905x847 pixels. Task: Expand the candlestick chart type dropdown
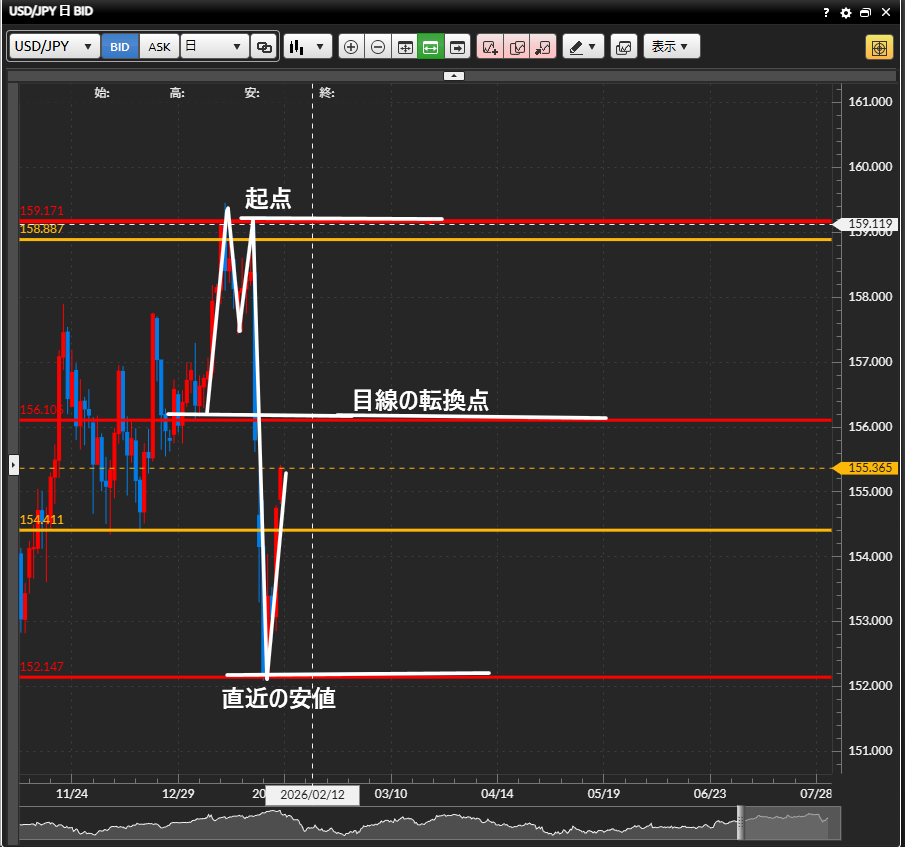coord(307,47)
